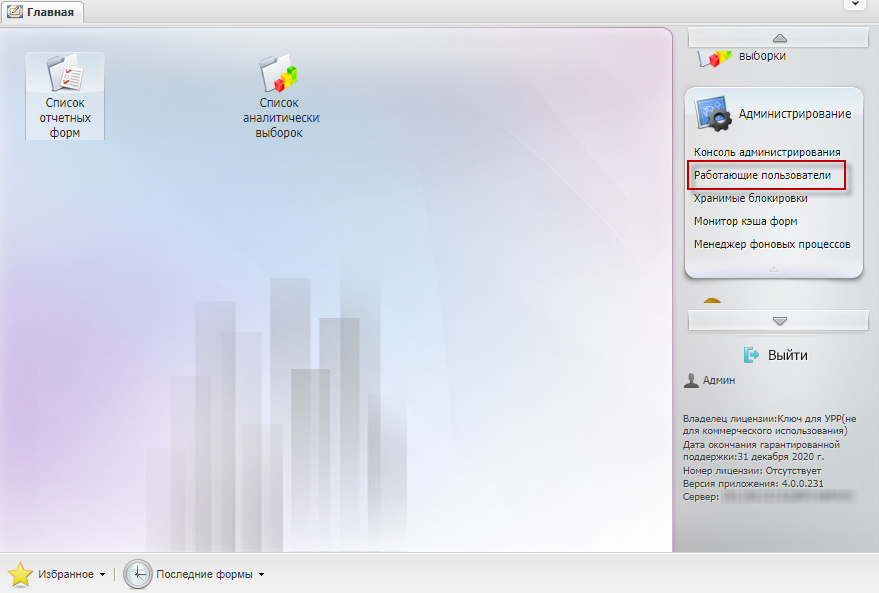Click the Администрирование gear icon
Screen dimensions: 879x593
[714, 113]
